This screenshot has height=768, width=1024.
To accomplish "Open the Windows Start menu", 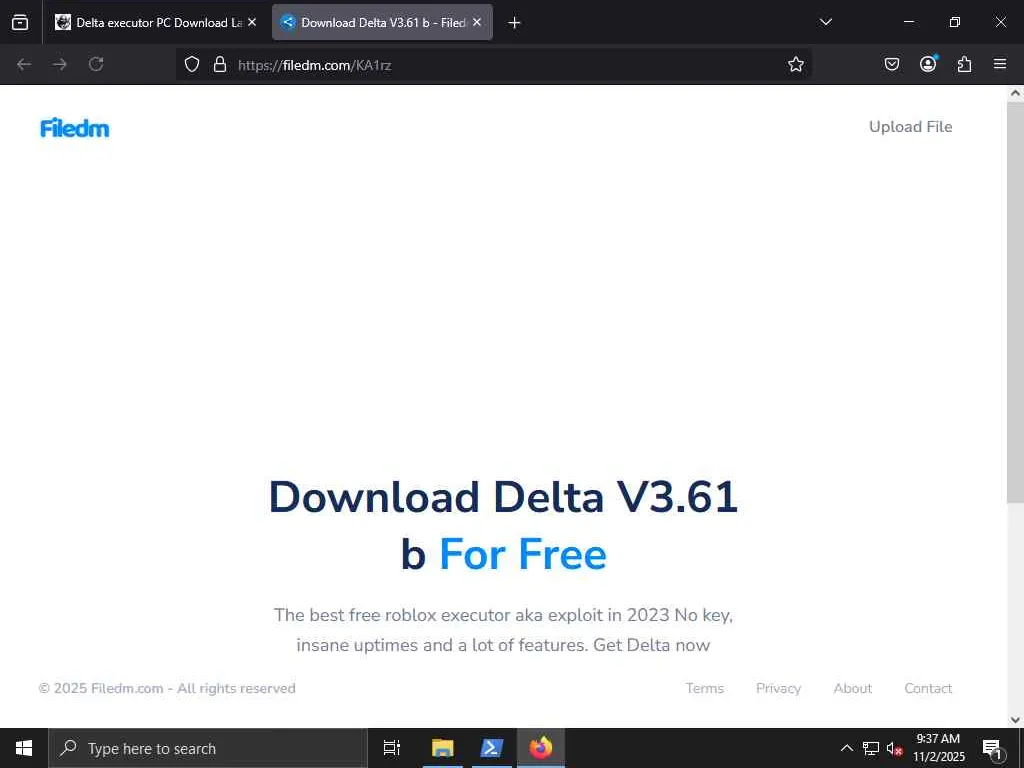I will tap(24, 748).
